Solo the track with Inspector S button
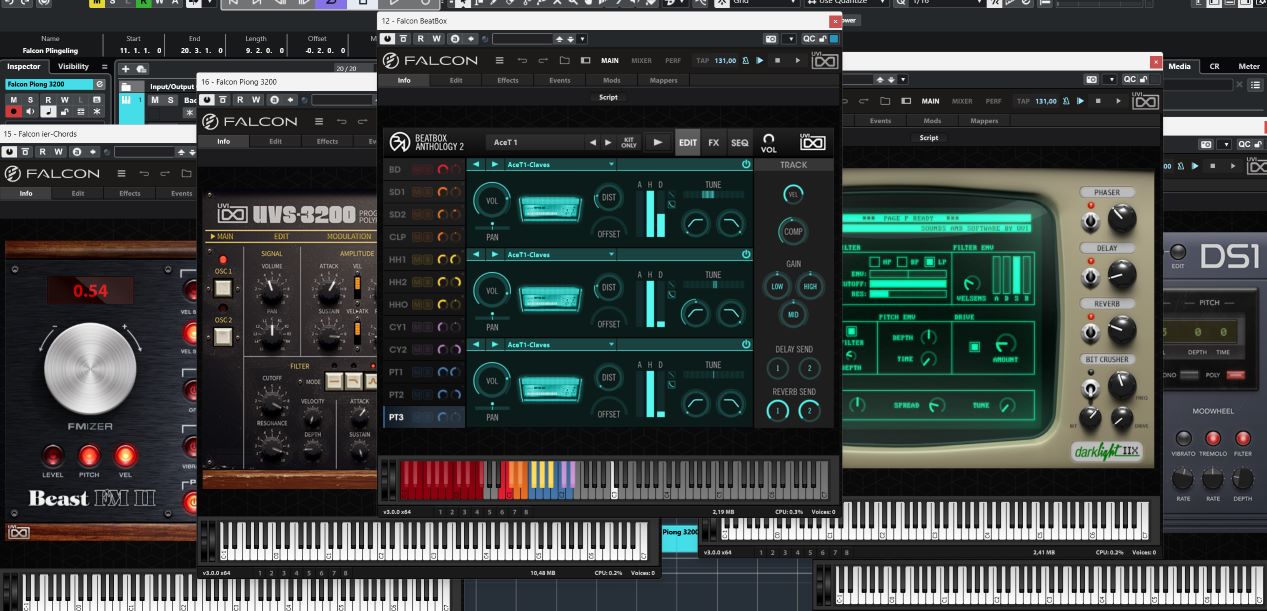 (30, 100)
